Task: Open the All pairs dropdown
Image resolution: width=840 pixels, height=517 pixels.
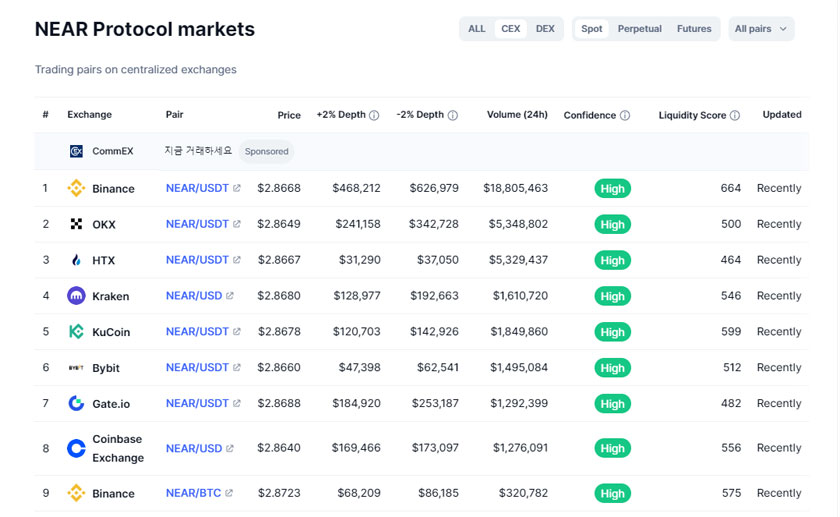Action: pos(761,29)
